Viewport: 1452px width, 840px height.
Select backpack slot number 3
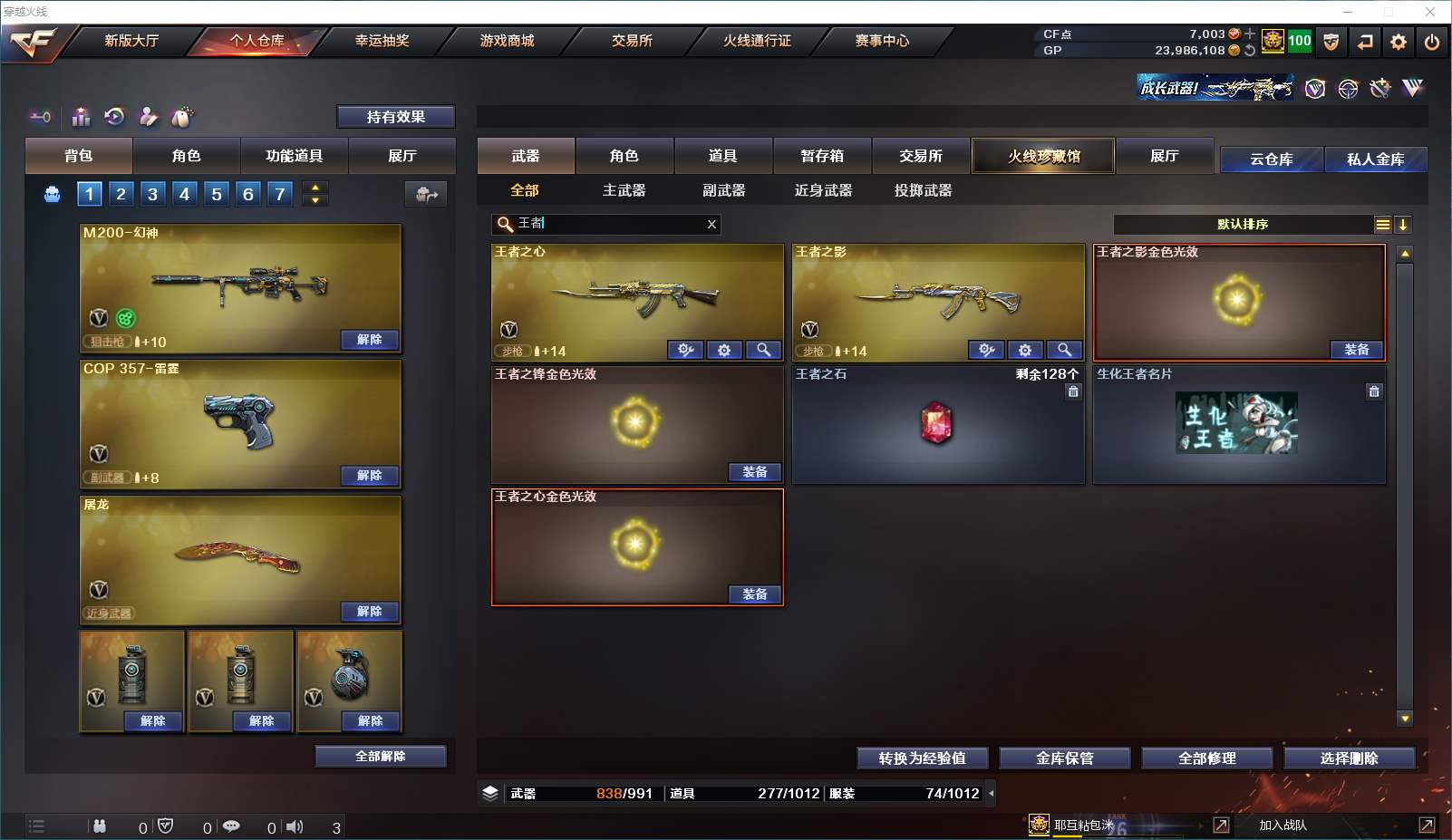(152, 193)
